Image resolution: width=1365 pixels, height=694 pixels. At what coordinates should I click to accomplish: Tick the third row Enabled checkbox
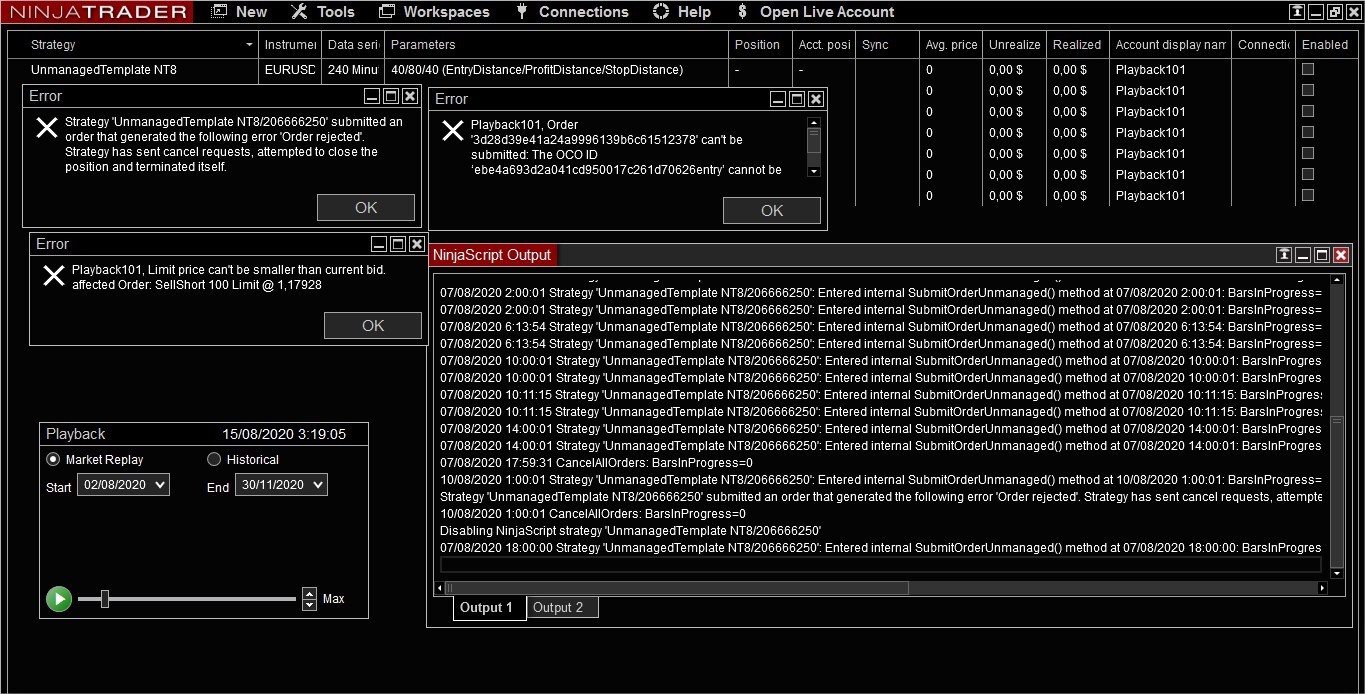(1308, 111)
